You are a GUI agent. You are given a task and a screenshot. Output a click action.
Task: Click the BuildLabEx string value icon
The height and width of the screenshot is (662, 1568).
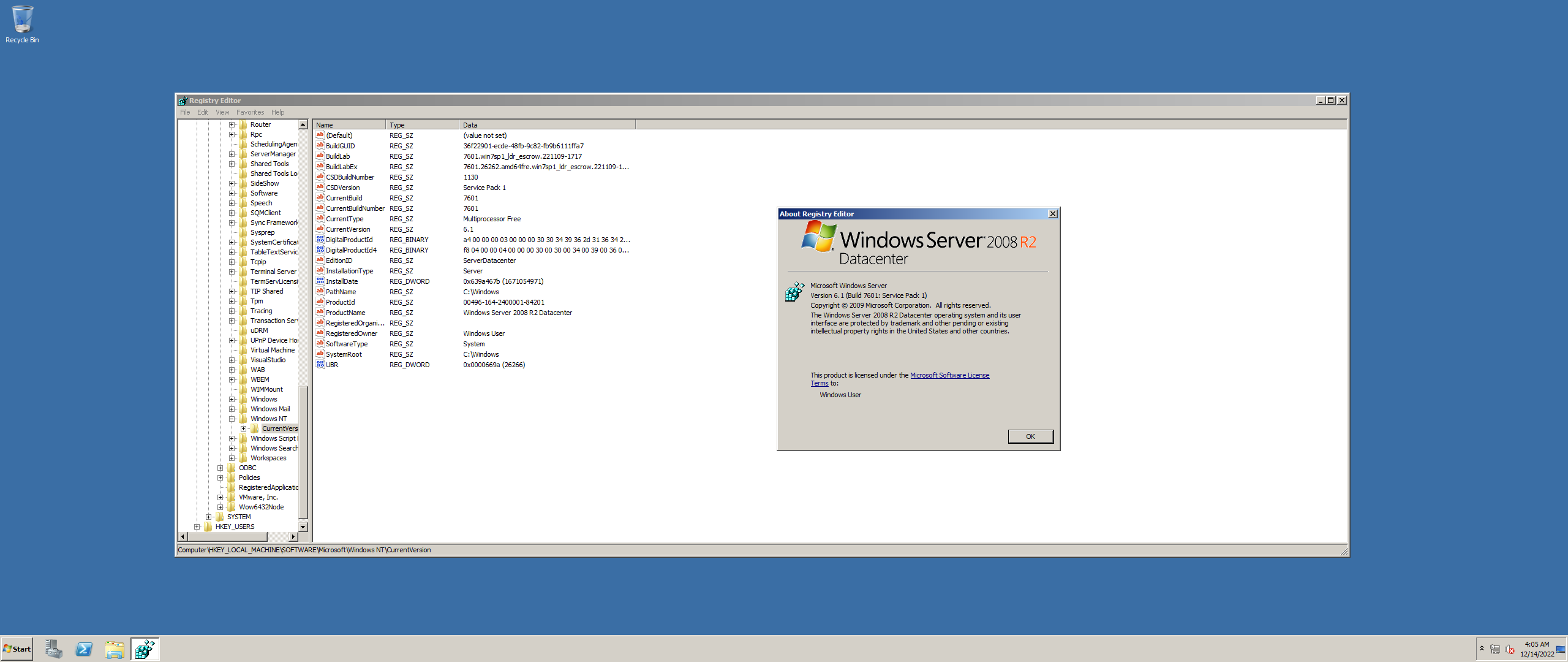click(320, 167)
